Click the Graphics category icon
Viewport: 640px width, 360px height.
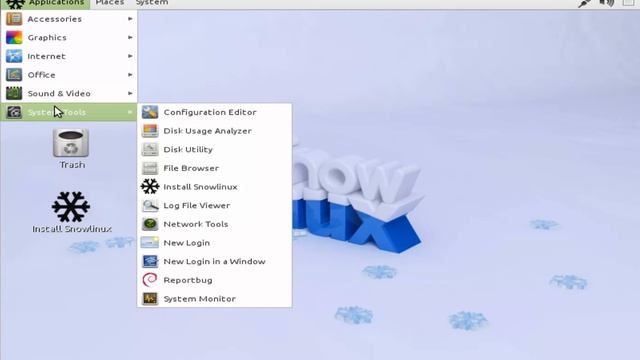(14, 38)
